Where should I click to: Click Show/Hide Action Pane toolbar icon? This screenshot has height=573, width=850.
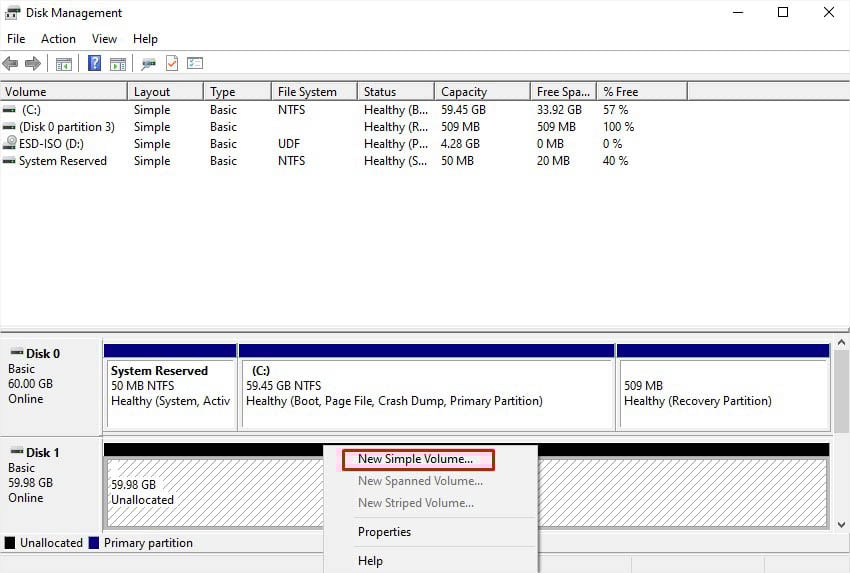[x=117, y=64]
